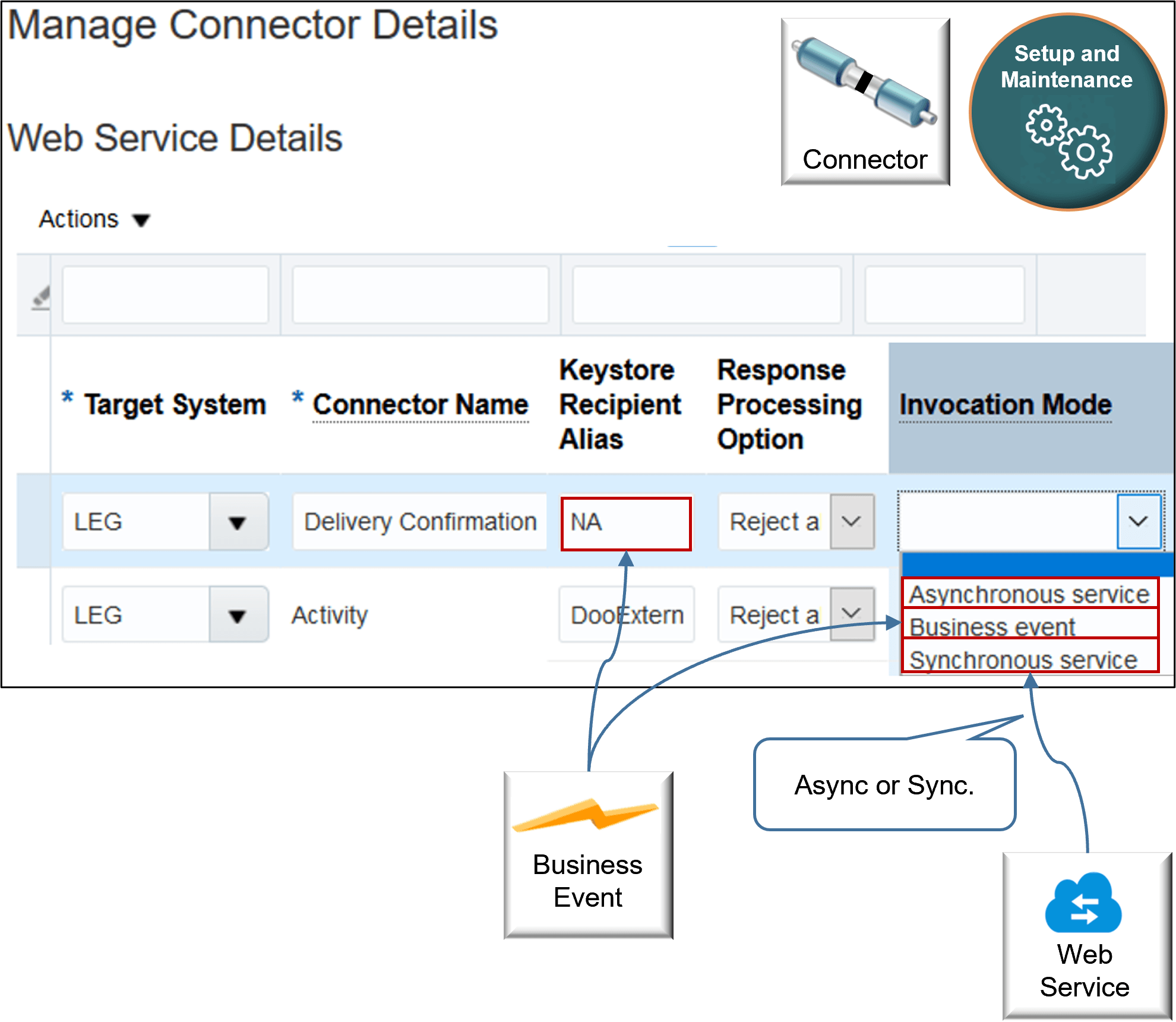Click the Invocation Mode column header
The width and height of the screenshot is (1176, 1022).
tap(1005, 405)
